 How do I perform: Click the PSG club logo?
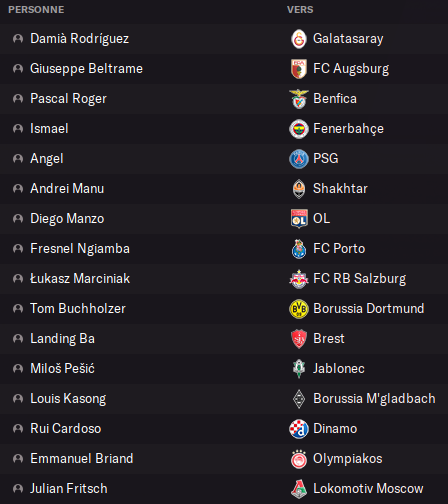[x=299, y=159]
